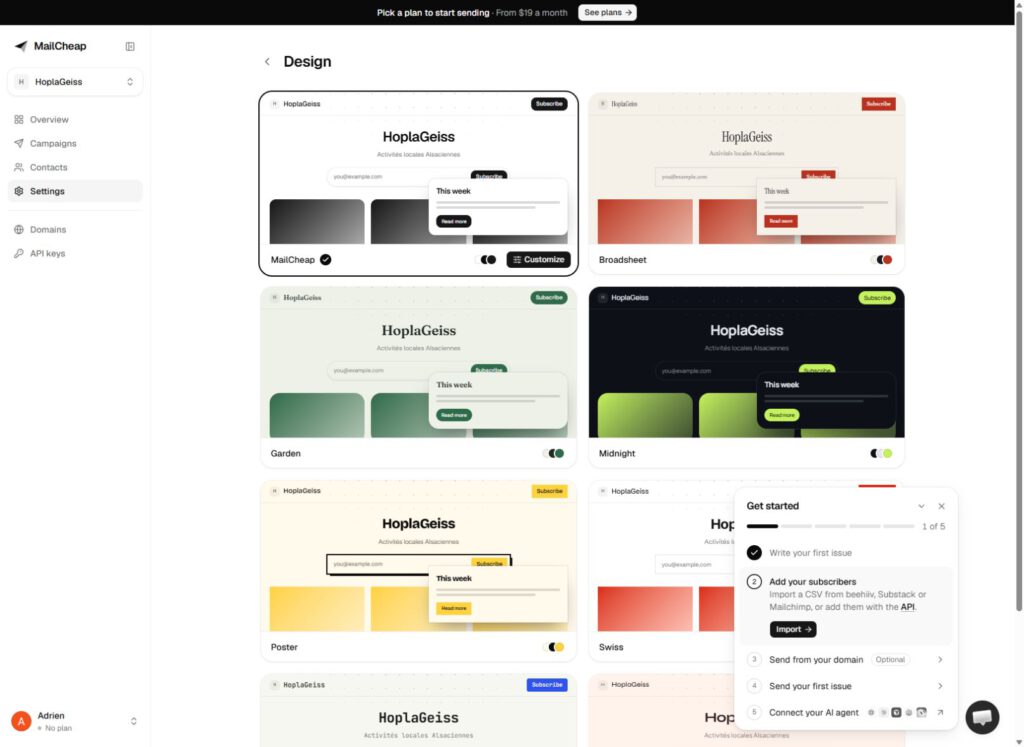Close the Get started panel
Viewport: 1024px width, 747px height.
tap(941, 506)
